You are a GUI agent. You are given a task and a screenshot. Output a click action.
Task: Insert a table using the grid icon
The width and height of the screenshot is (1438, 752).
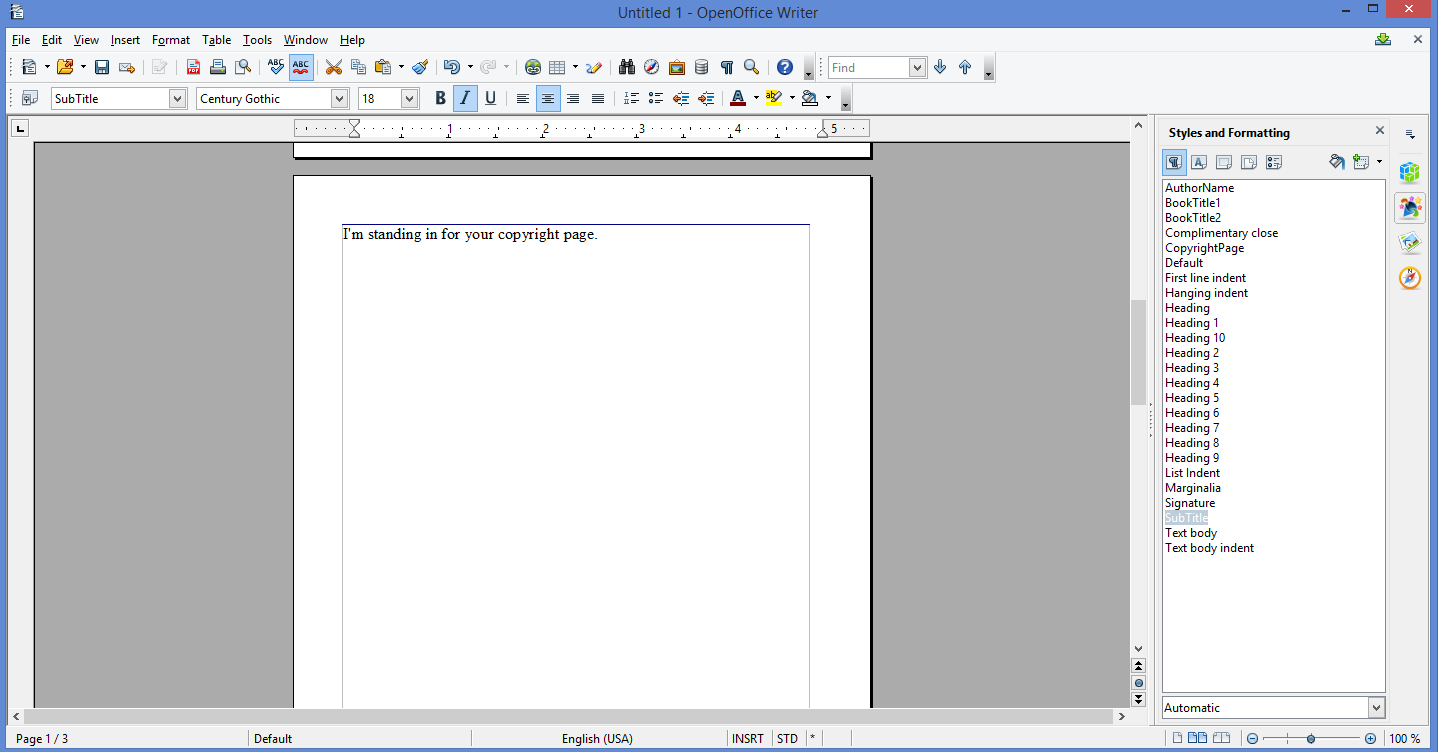(x=557, y=67)
